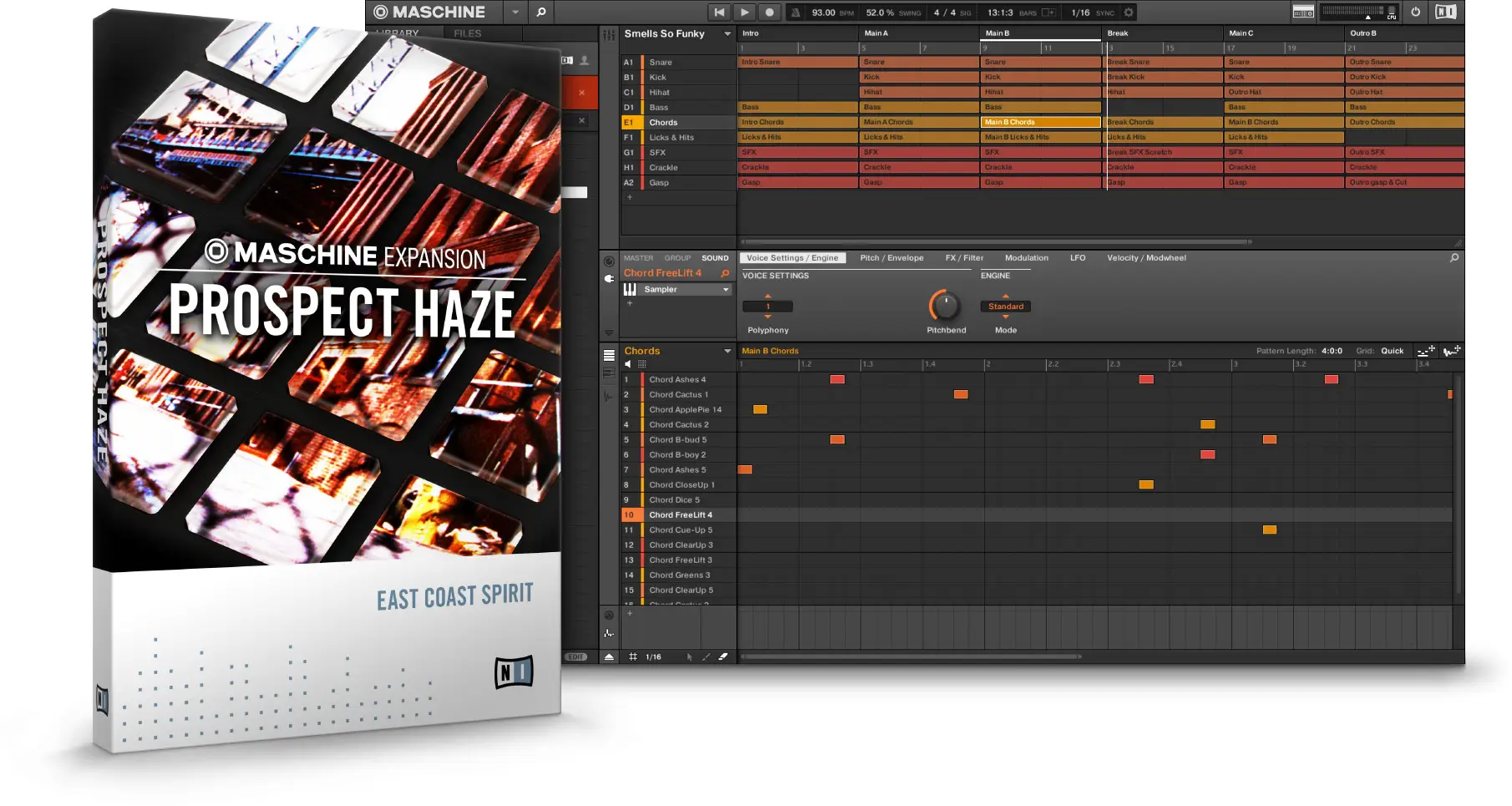The image size is (1512, 806).
Task: Select the MASTER tab
Action: [x=638, y=258]
